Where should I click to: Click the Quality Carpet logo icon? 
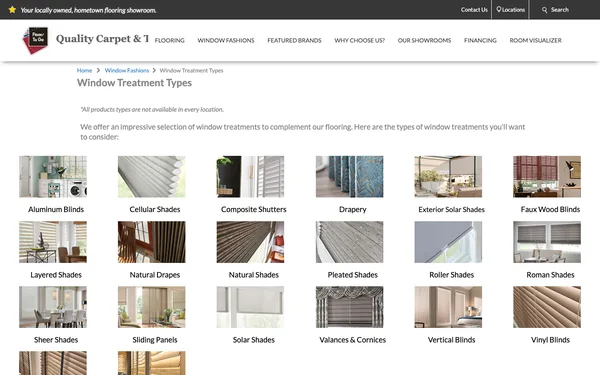pyautogui.click(x=36, y=40)
